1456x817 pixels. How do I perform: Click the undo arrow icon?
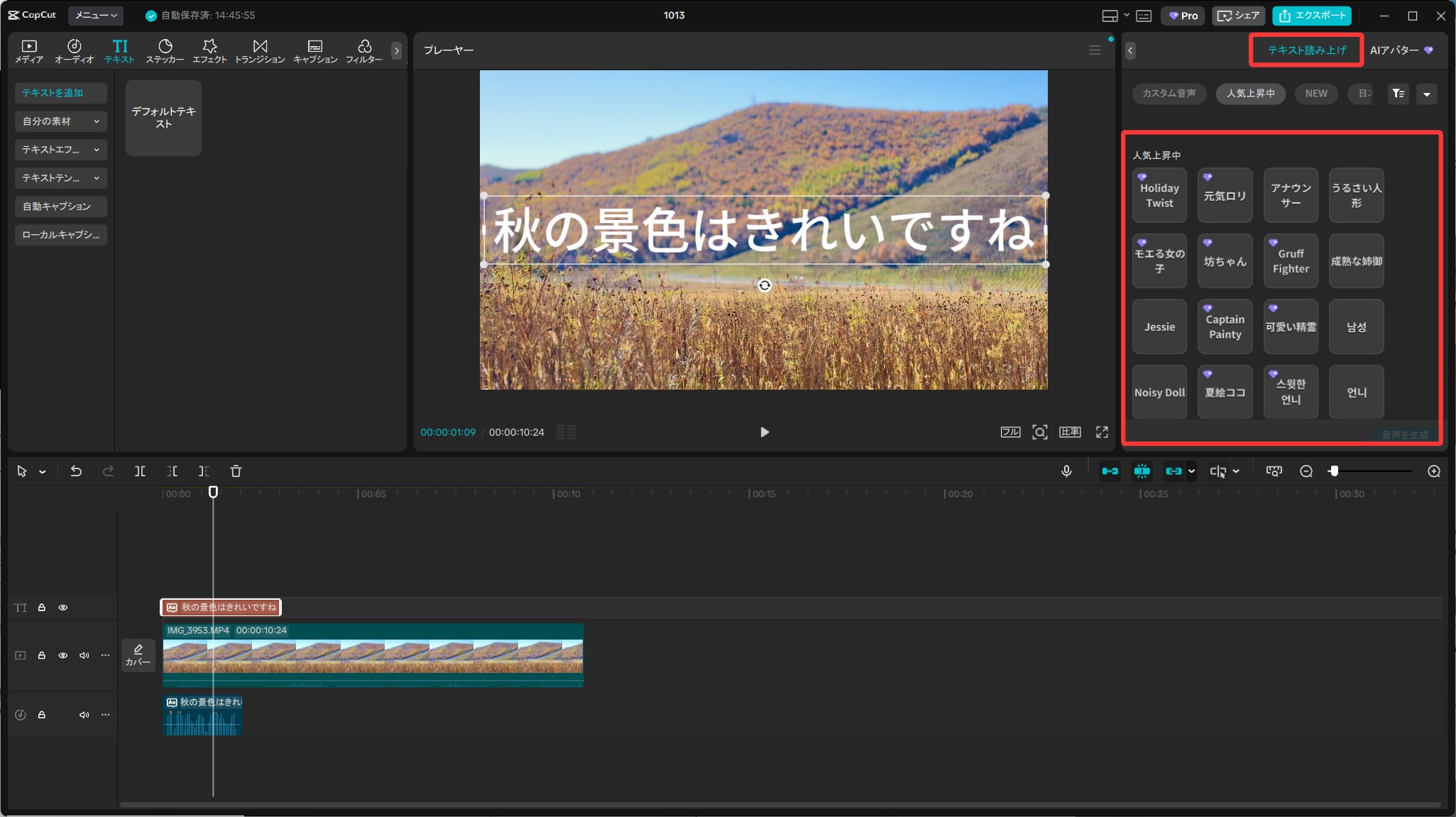[76, 471]
